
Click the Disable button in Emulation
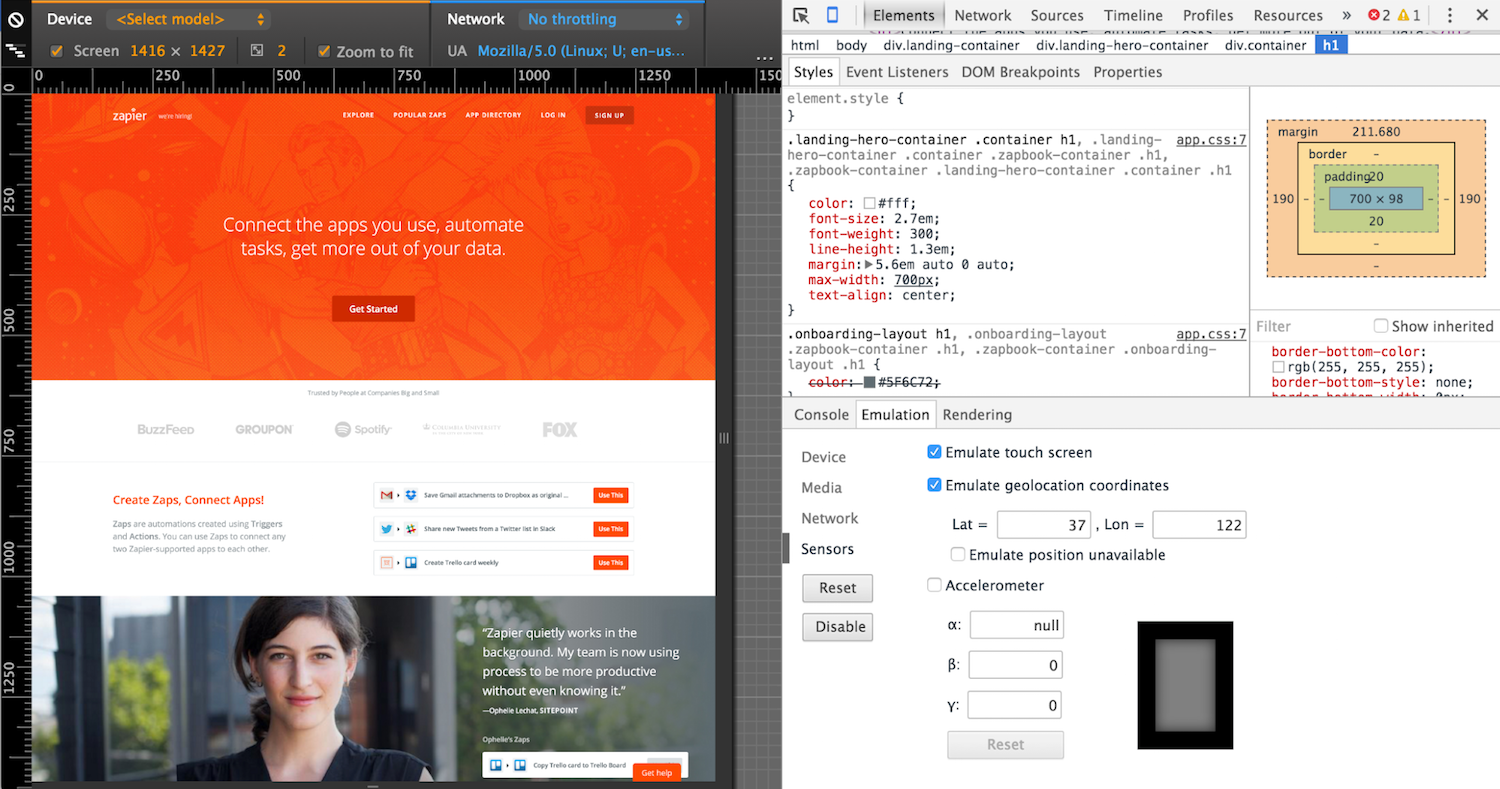tap(837, 627)
